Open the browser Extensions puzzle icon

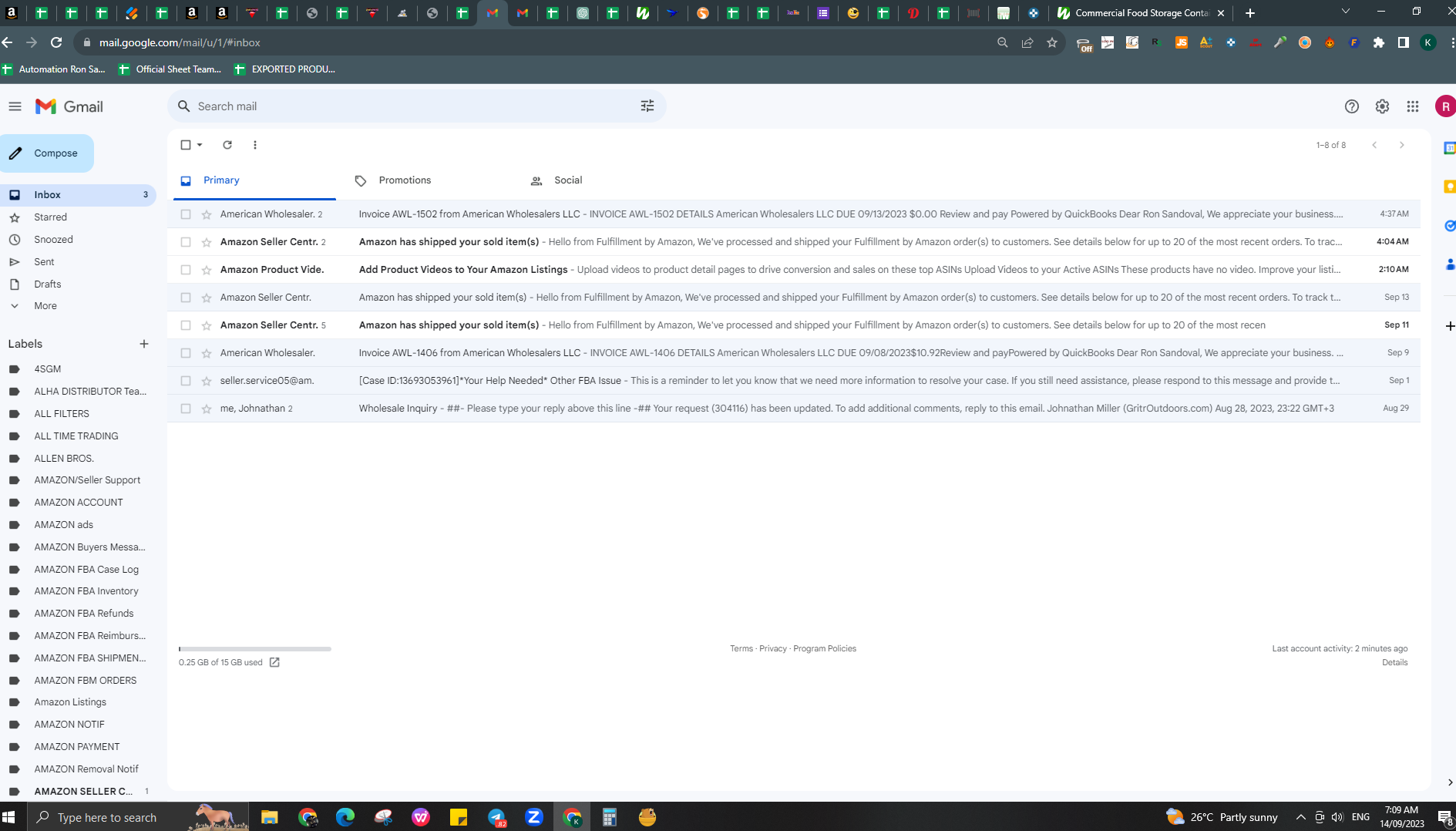pos(1379,43)
